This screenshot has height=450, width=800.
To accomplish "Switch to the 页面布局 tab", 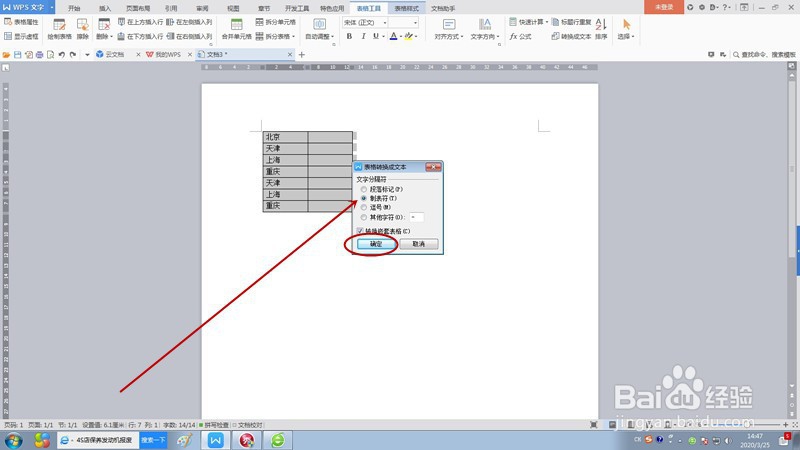I will tap(138, 8).
